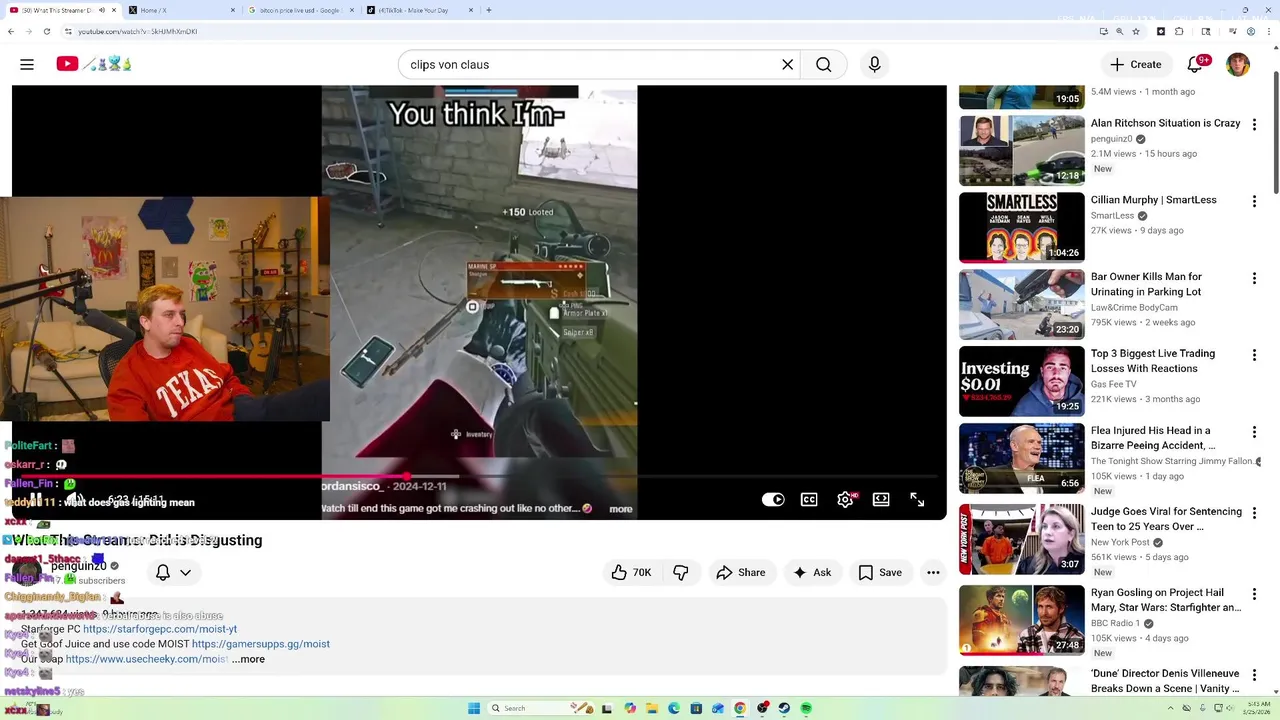1280x720 pixels.
Task: Open options for Dune Director video
Action: [x=1254, y=676]
